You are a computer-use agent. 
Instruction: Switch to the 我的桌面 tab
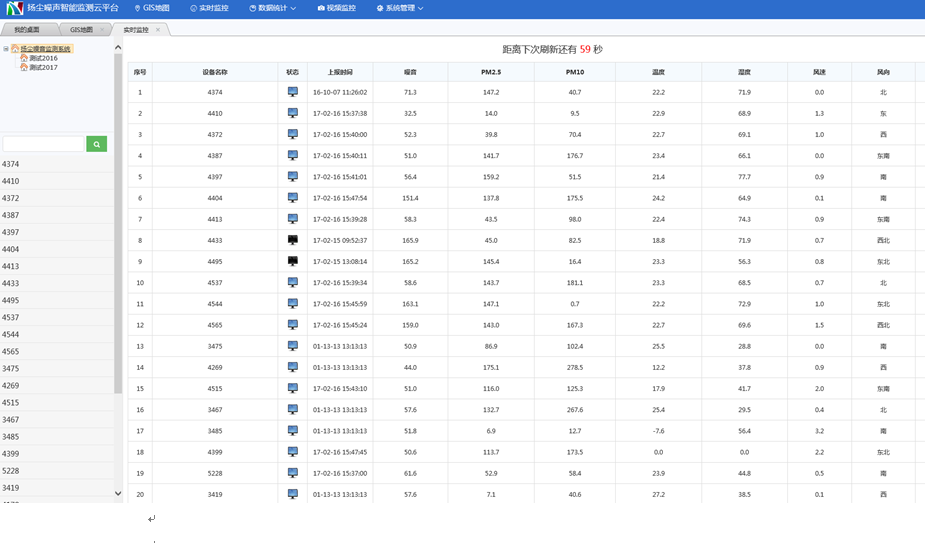click(27, 30)
